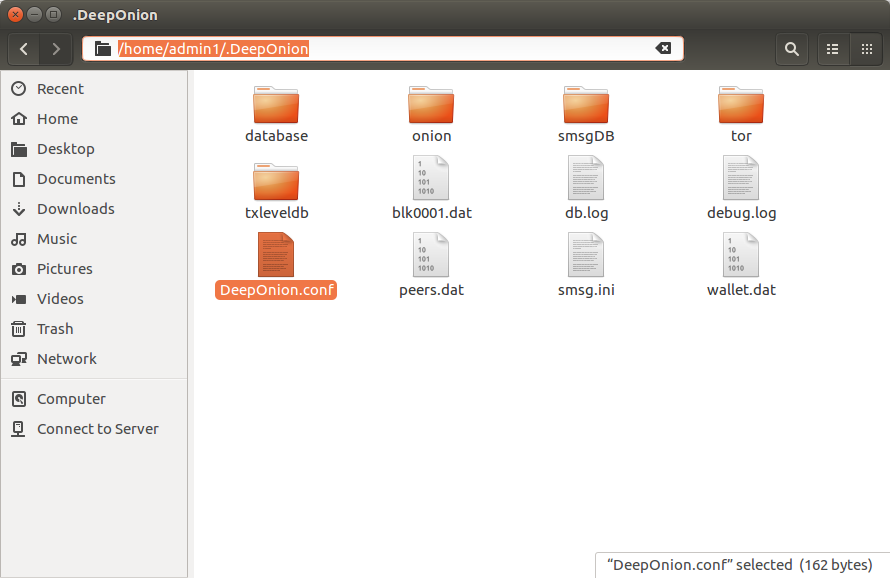Select the debug.log file icon
The height and width of the screenshot is (578, 890).
pos(741,178)
